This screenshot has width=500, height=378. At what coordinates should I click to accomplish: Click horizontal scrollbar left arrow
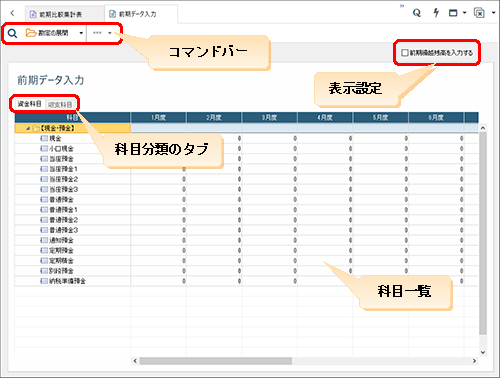[135, 361]
